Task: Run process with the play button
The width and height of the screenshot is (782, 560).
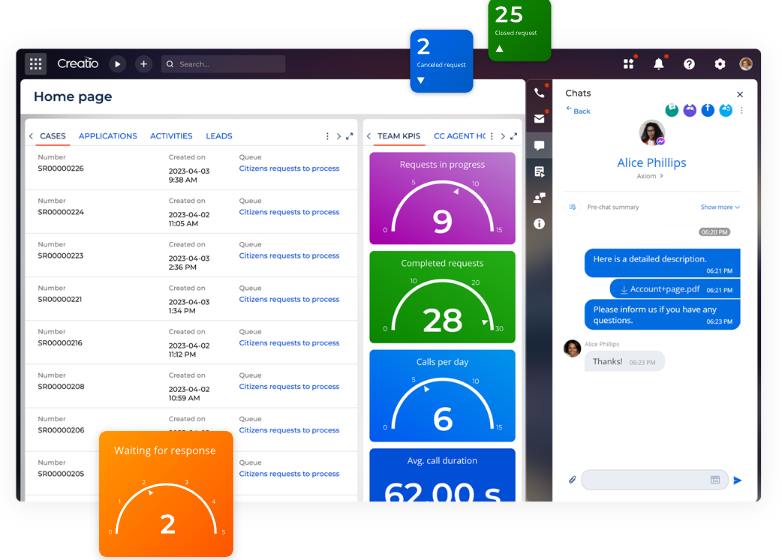Action: (x=118, y=64)
